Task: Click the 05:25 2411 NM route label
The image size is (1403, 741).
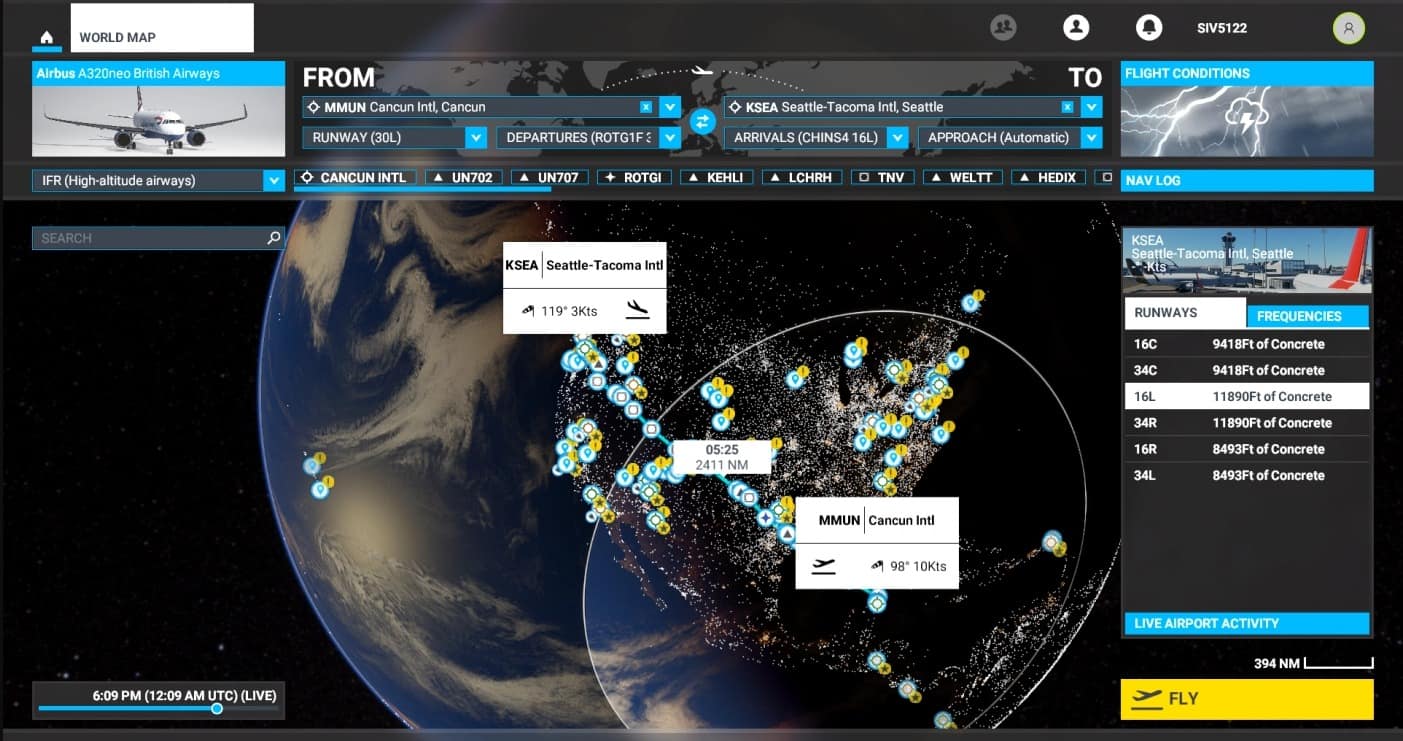Action: 721,457
